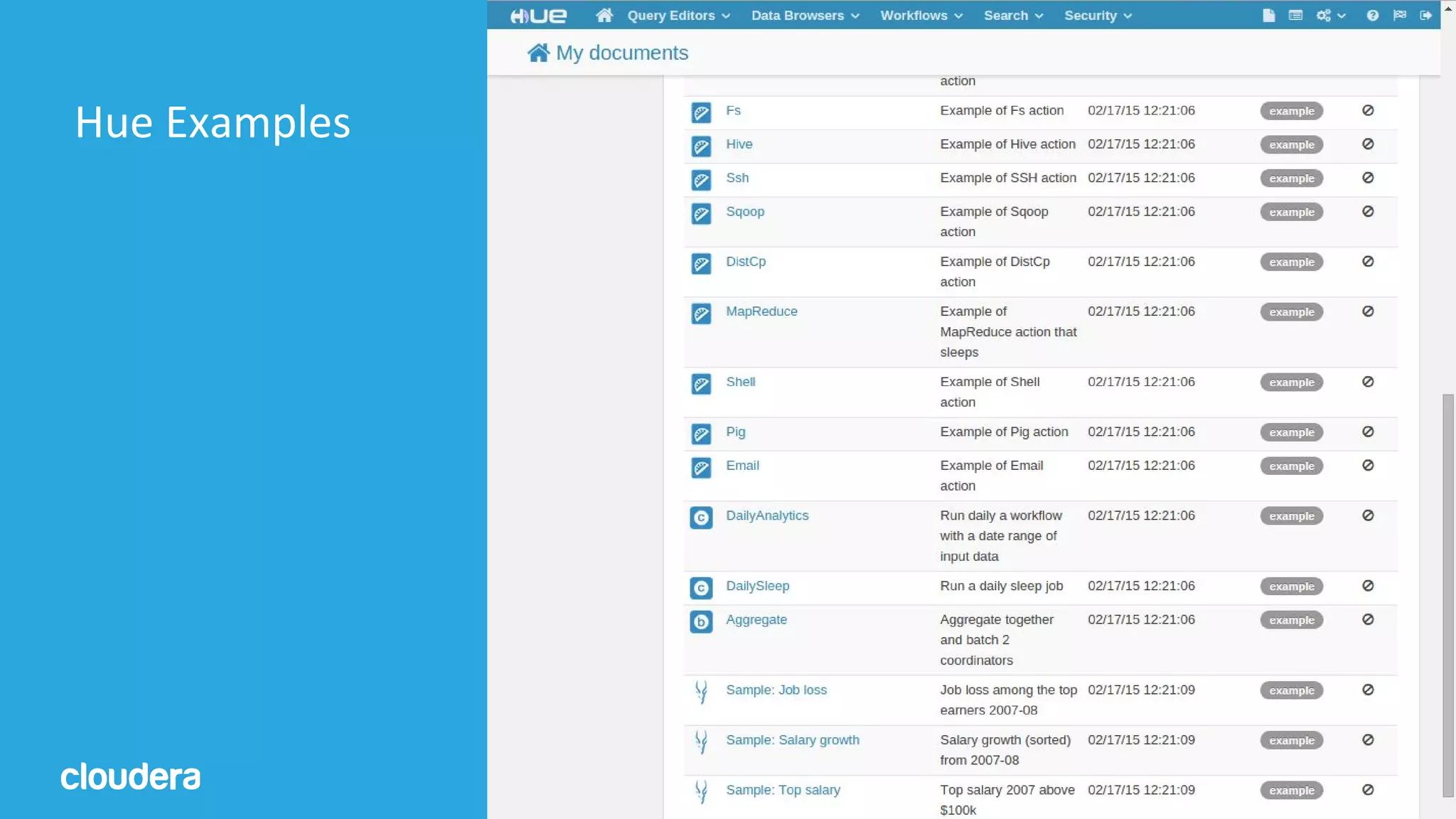Click the sharing ban icon in Email row

click(1367, 465)
